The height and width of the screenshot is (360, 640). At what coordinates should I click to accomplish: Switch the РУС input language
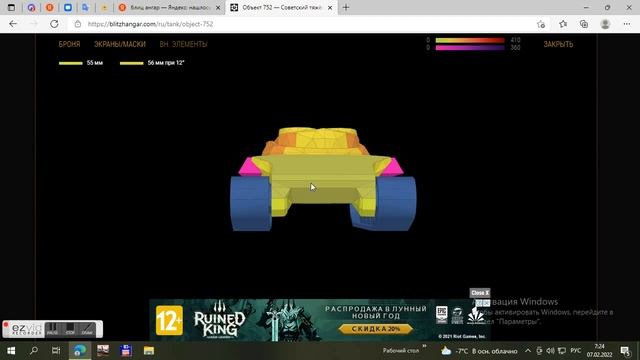point(576,351)
